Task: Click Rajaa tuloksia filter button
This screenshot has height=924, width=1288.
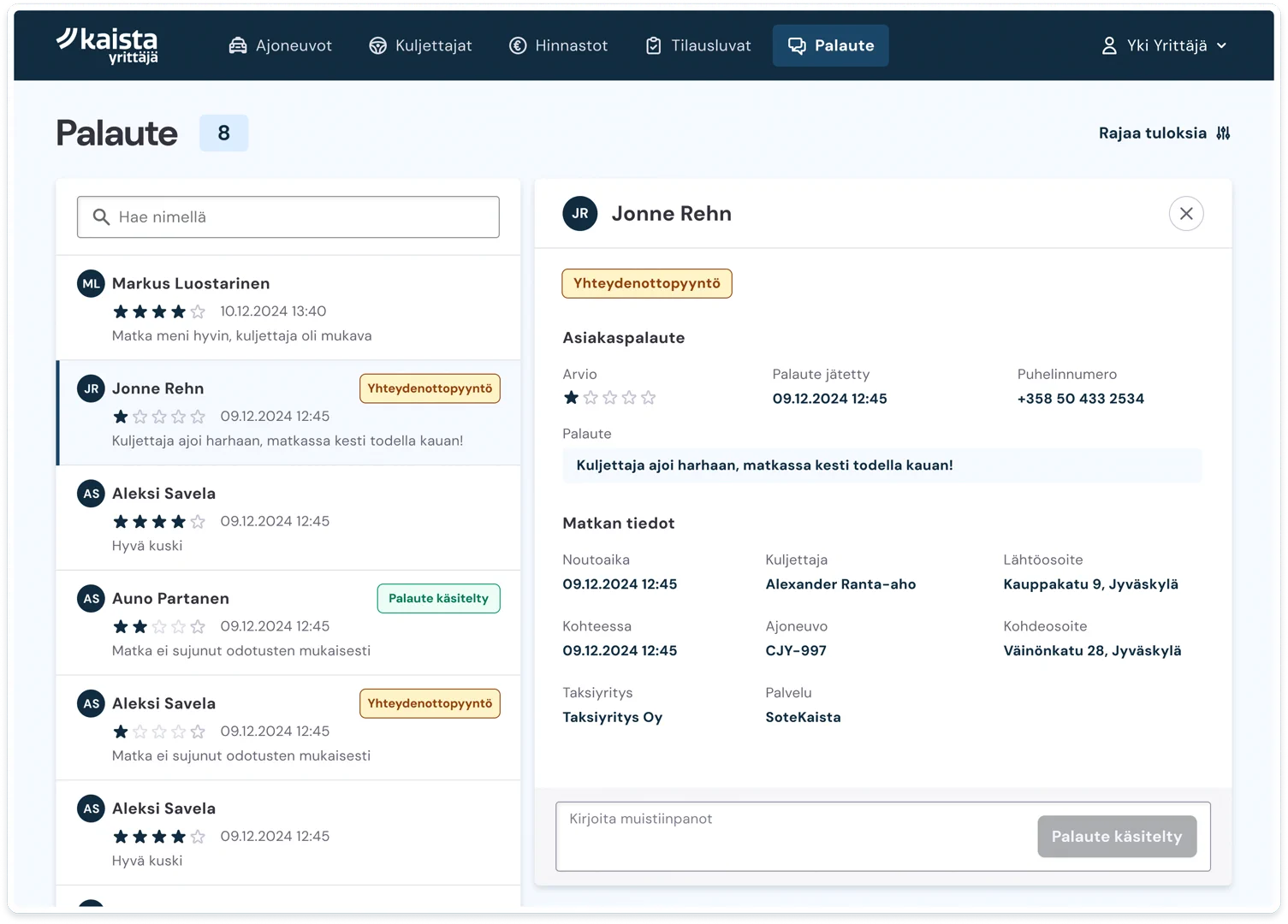Action: pos(1164,133)
